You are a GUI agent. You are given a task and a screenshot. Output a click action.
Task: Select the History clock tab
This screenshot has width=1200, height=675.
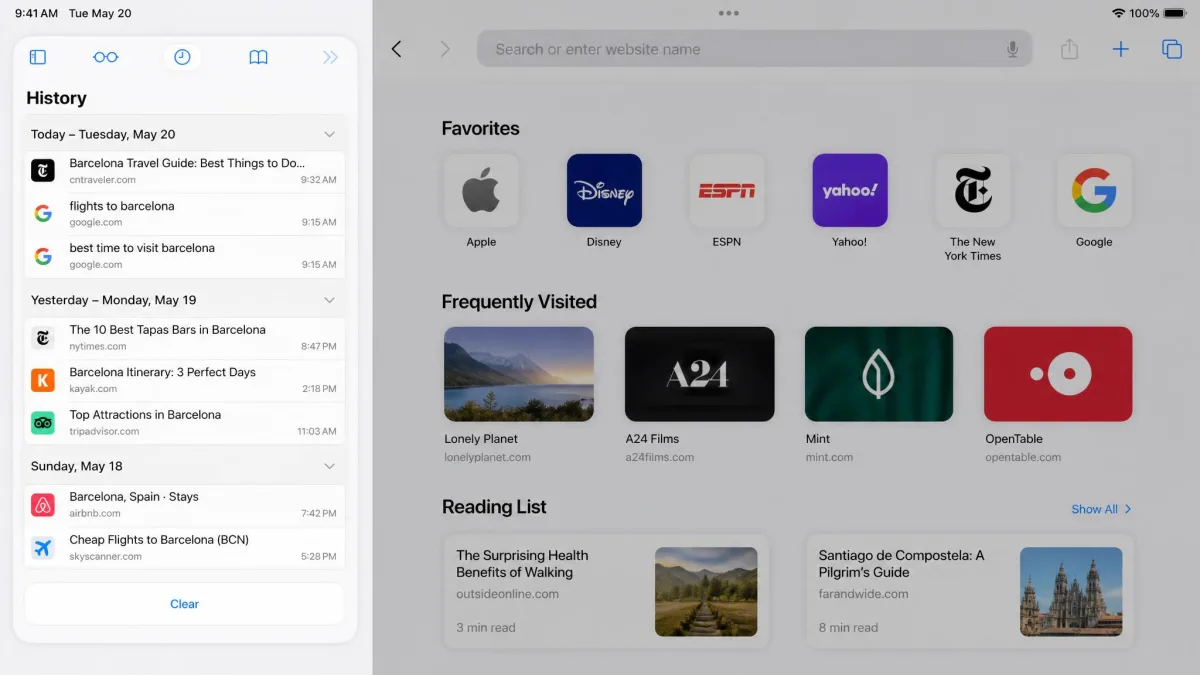point(182,58)
